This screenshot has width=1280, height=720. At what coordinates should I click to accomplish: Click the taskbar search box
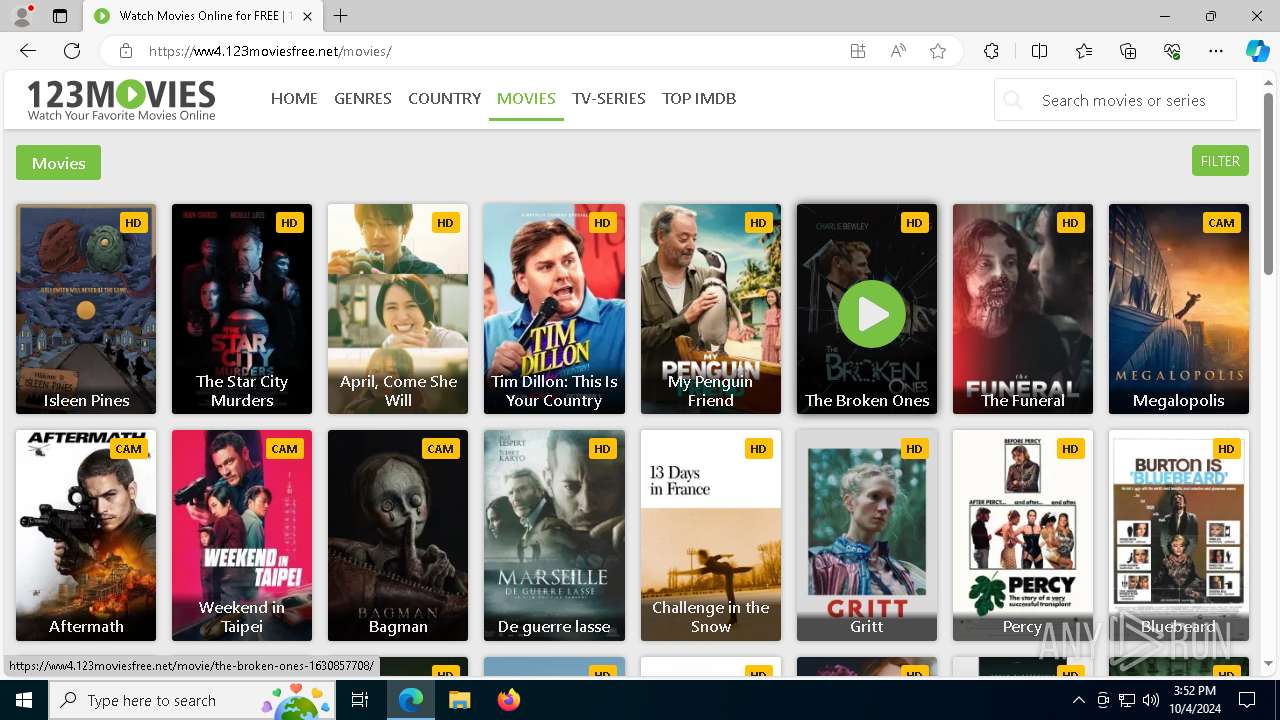click(194, 700)
